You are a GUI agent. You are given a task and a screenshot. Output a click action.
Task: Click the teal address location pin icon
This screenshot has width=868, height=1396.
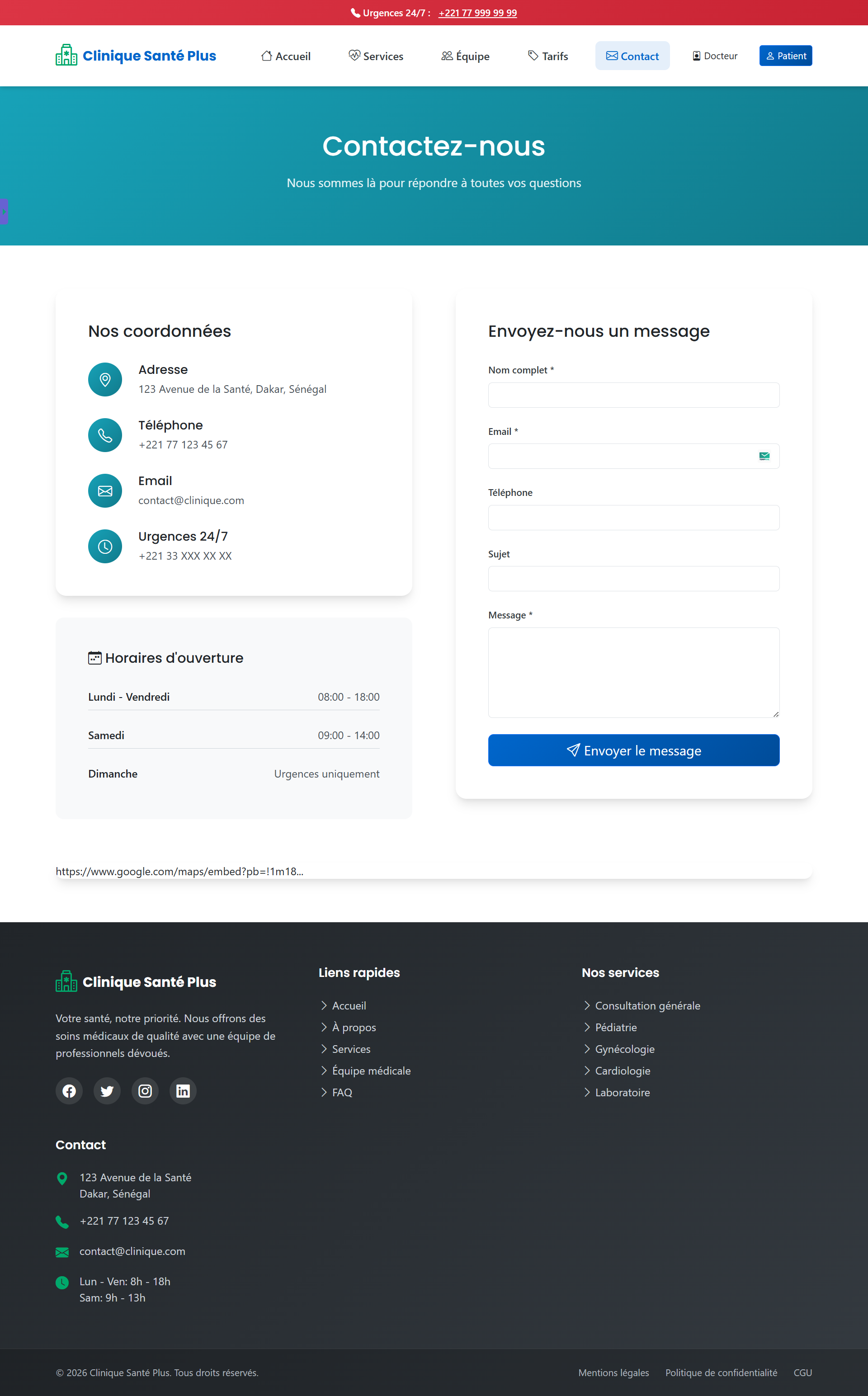coord(105,379)
